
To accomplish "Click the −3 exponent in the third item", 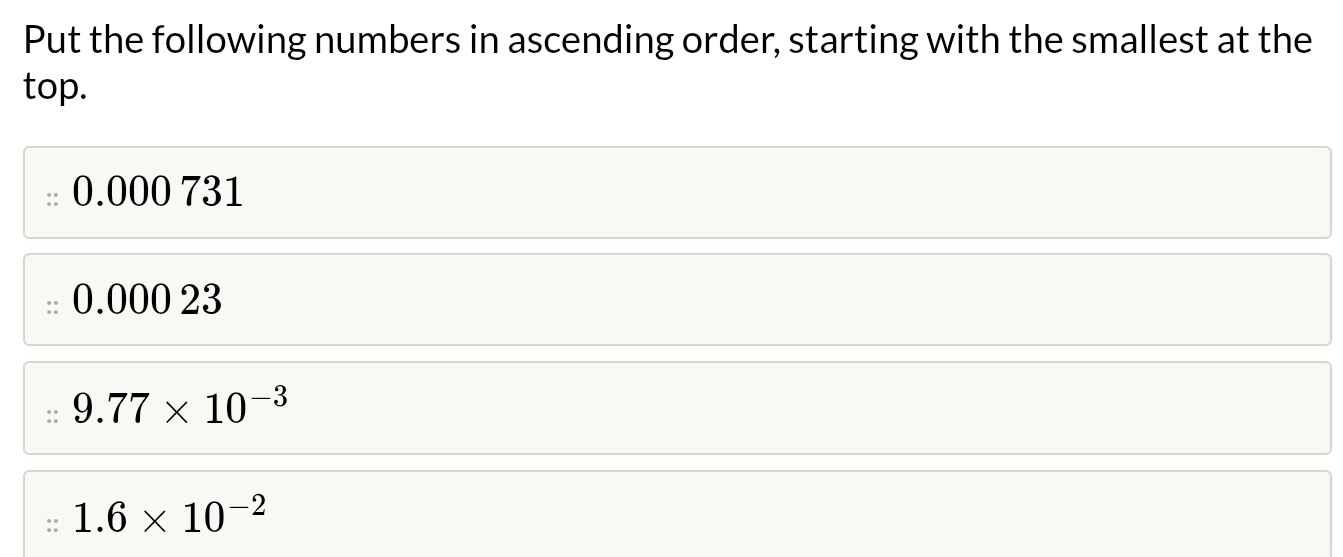I will (x=270, y=398).
